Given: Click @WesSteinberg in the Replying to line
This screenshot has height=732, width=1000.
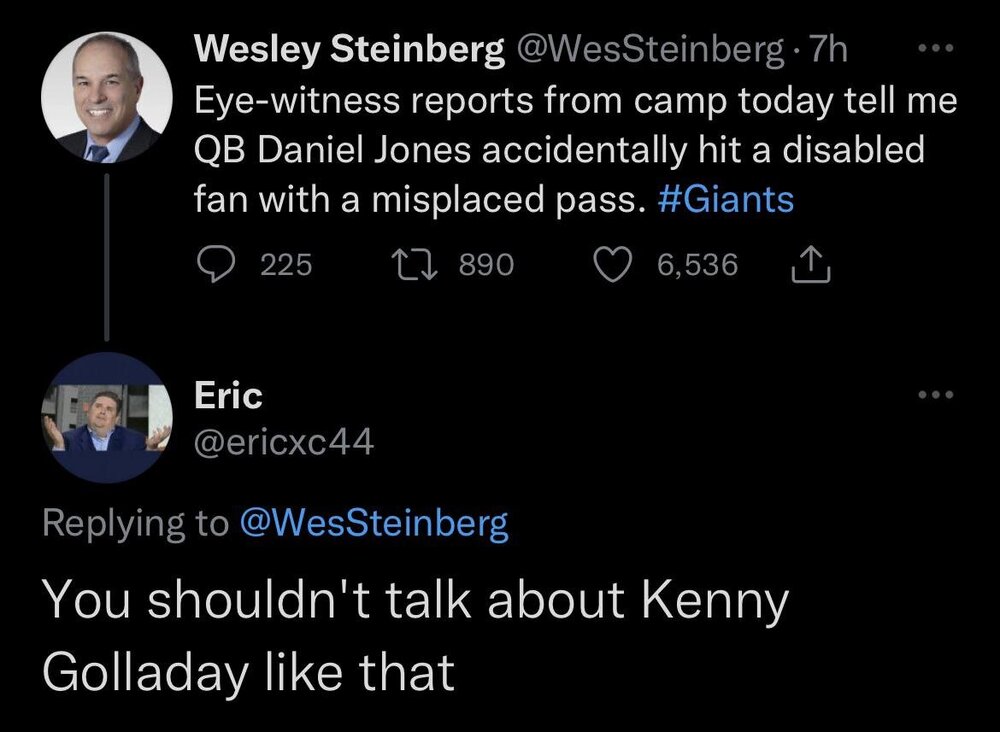Looking at the screenshot, I should coord(374,523).
